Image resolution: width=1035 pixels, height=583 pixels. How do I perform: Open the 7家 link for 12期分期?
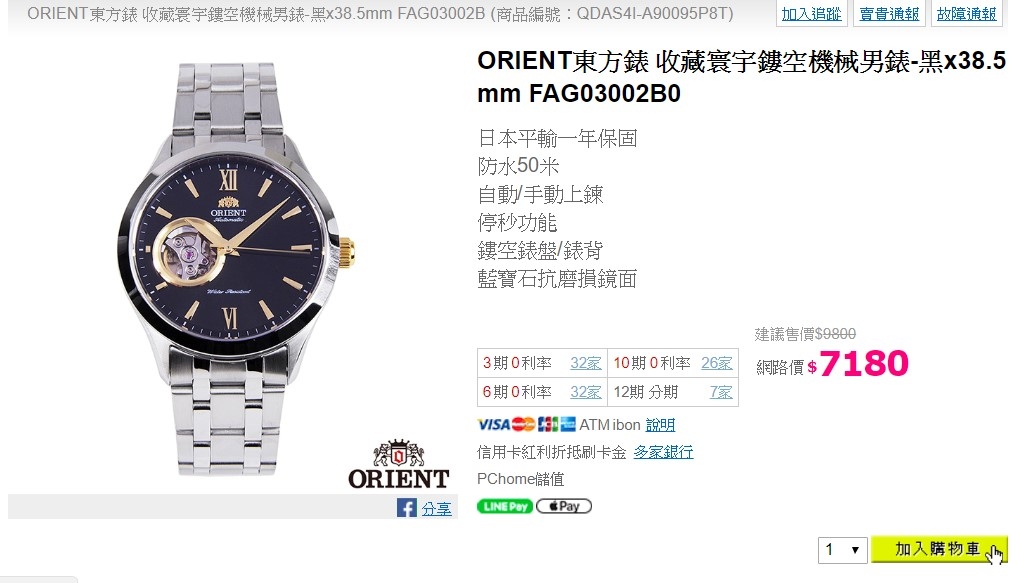click(x=721, y=392)
